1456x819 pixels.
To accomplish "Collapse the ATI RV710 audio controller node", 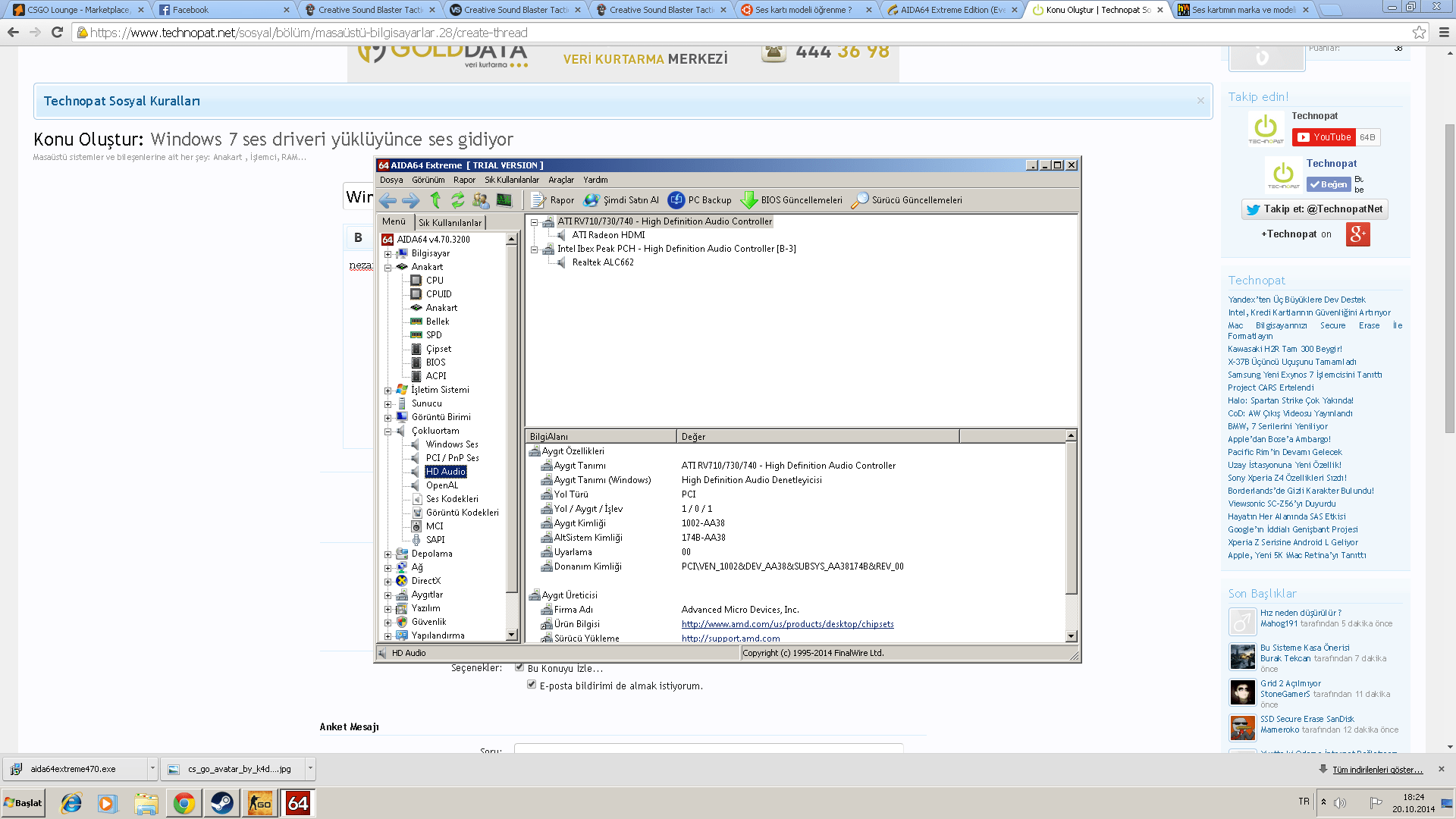I will [x=534, y=222].
